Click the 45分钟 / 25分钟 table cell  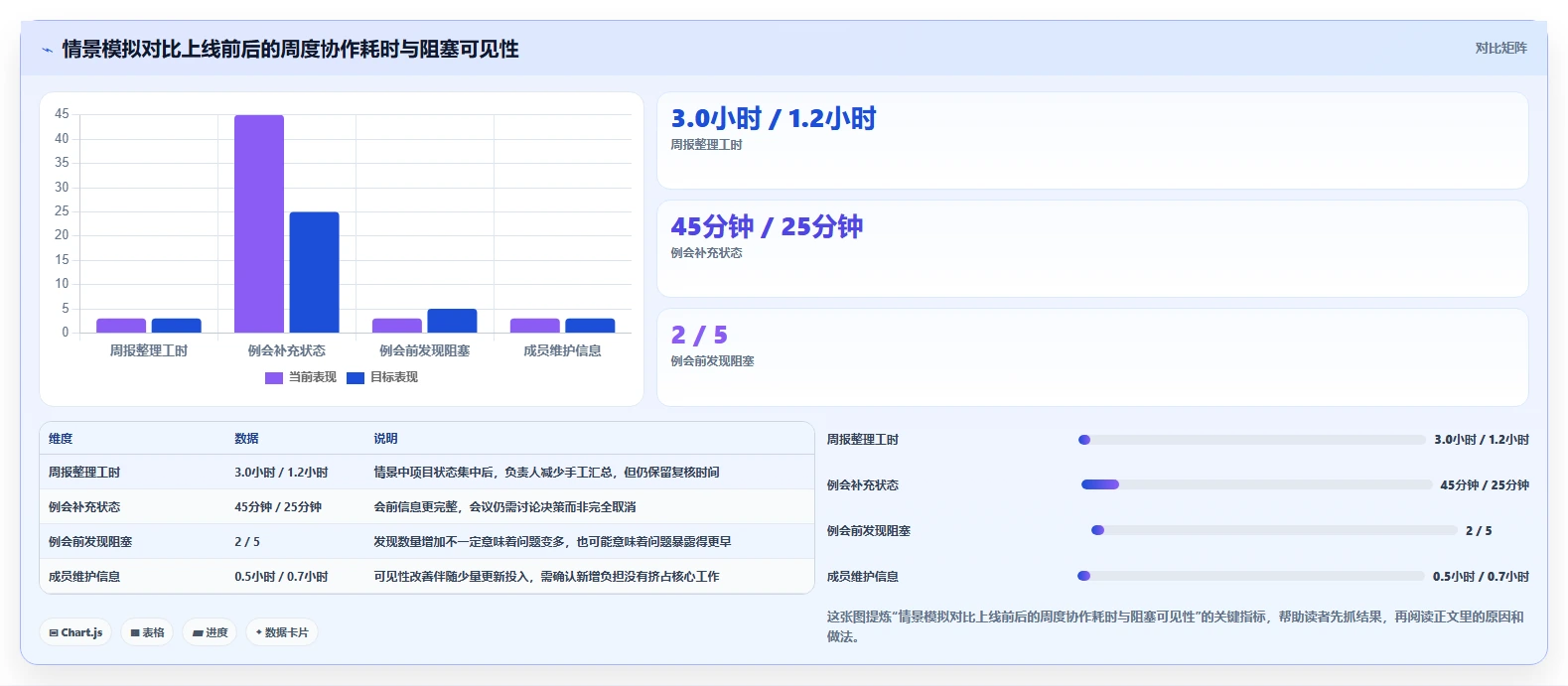[278, 507]
